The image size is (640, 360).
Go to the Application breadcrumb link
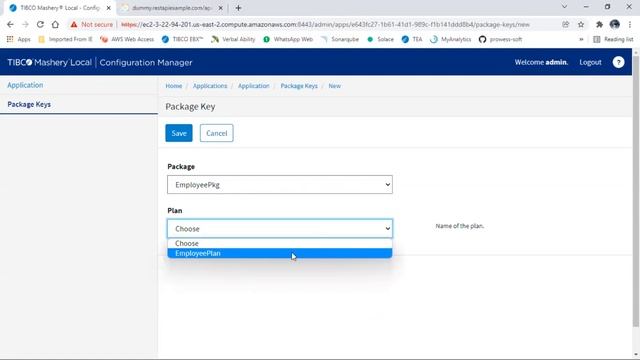(x=253, y=86)
